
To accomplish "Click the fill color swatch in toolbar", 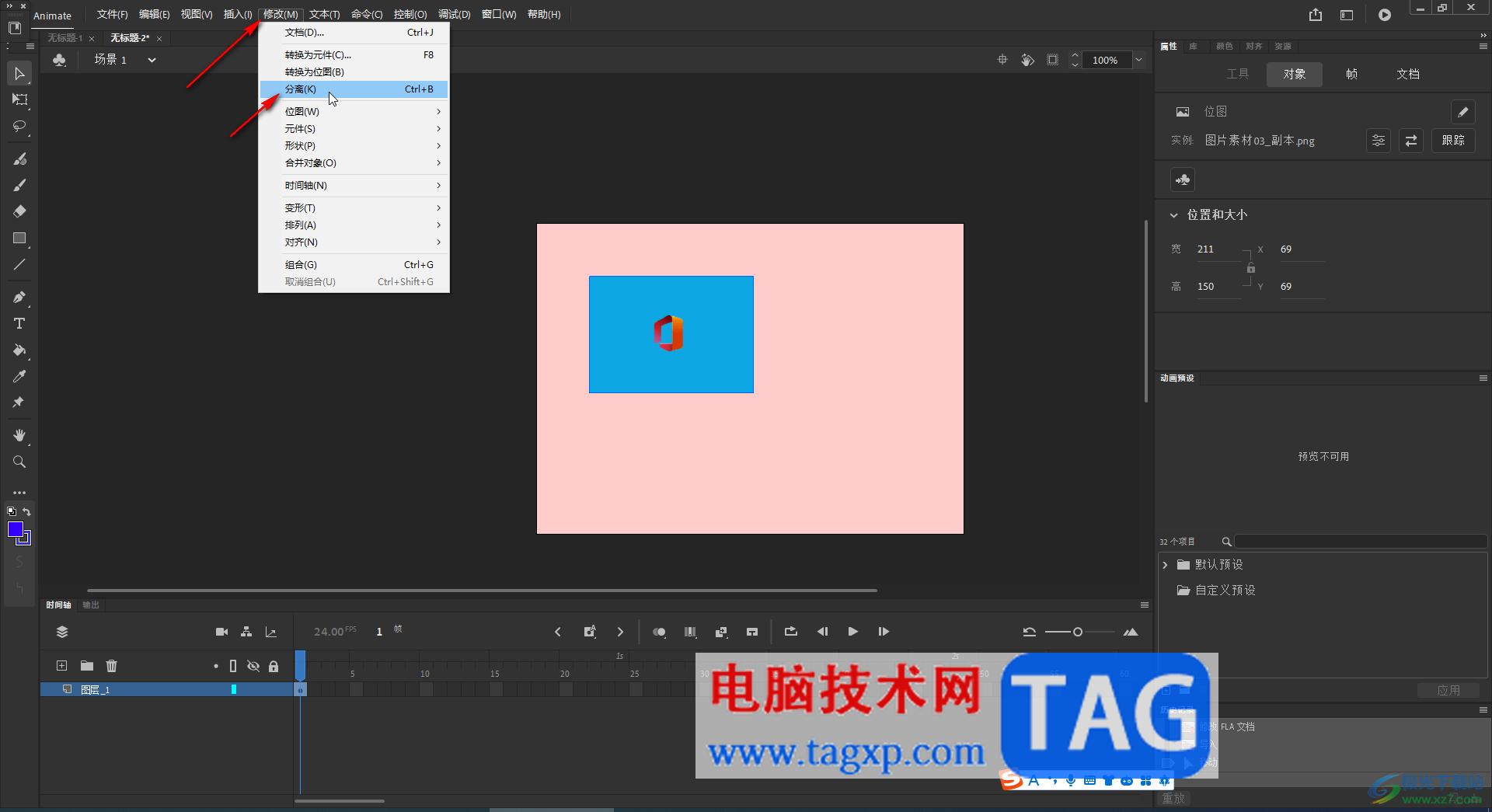I will (x=15, y=529).
